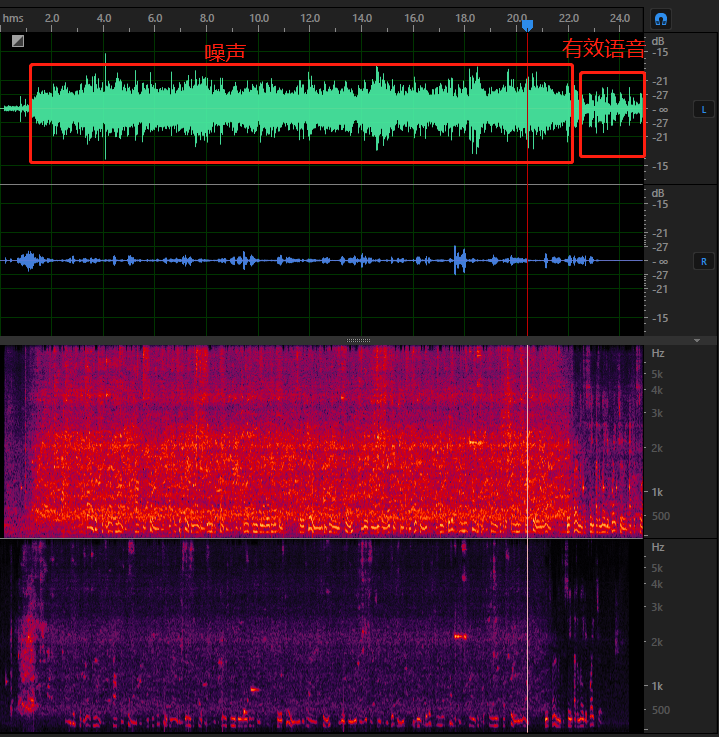Click the 16.0 mark on time ruler
The height and width of the screenshot is (737, 719).
pos(414,18)
